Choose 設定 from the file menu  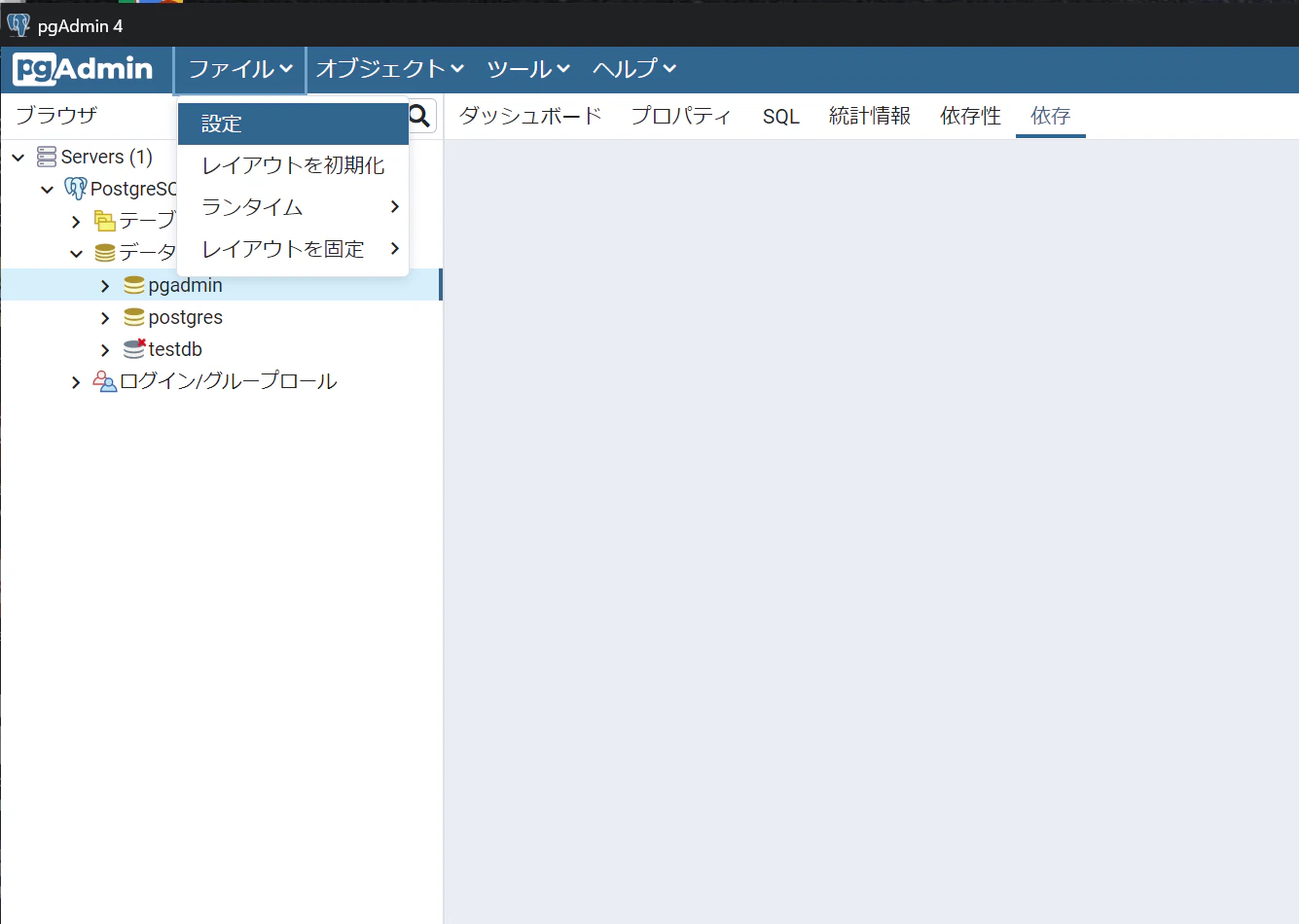pos(293,124)
